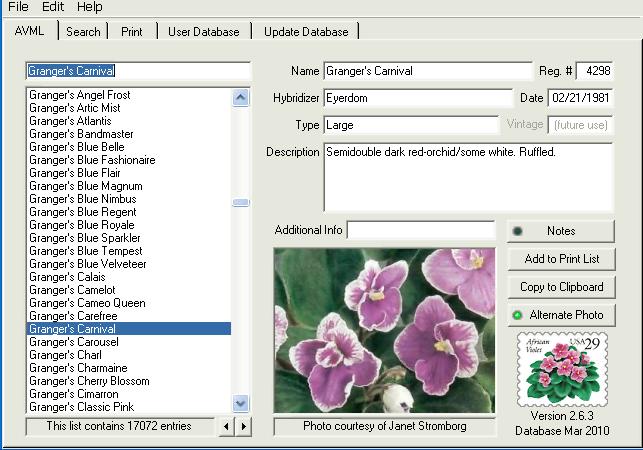Select Granger's Artic Mist in list
The height and width of the screenshot is (450, 643).
tap(129, 108)
